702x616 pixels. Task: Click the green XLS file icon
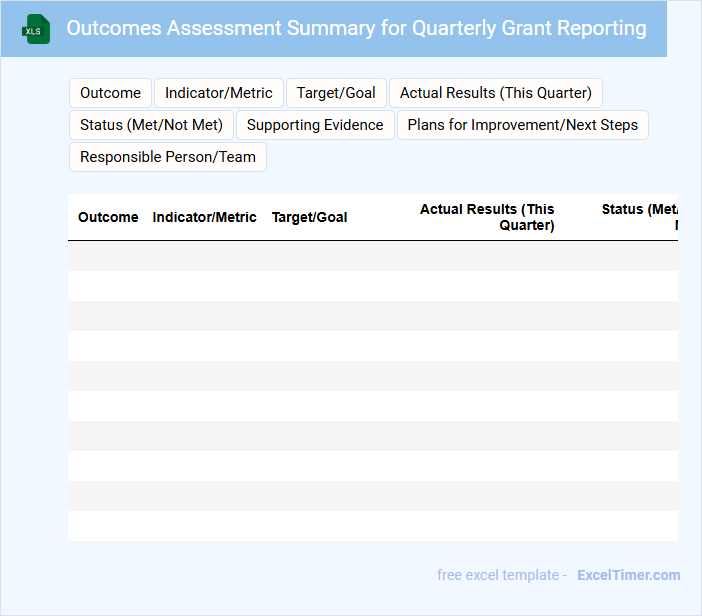pyautogui.click(x=36, y=29)
